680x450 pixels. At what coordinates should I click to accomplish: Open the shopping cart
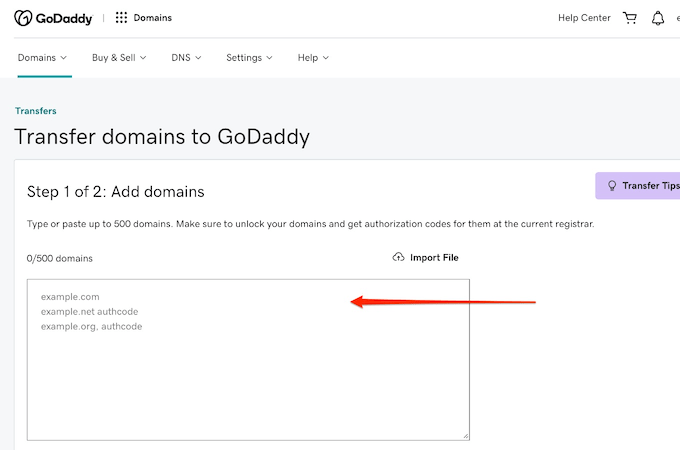(630, 18)
